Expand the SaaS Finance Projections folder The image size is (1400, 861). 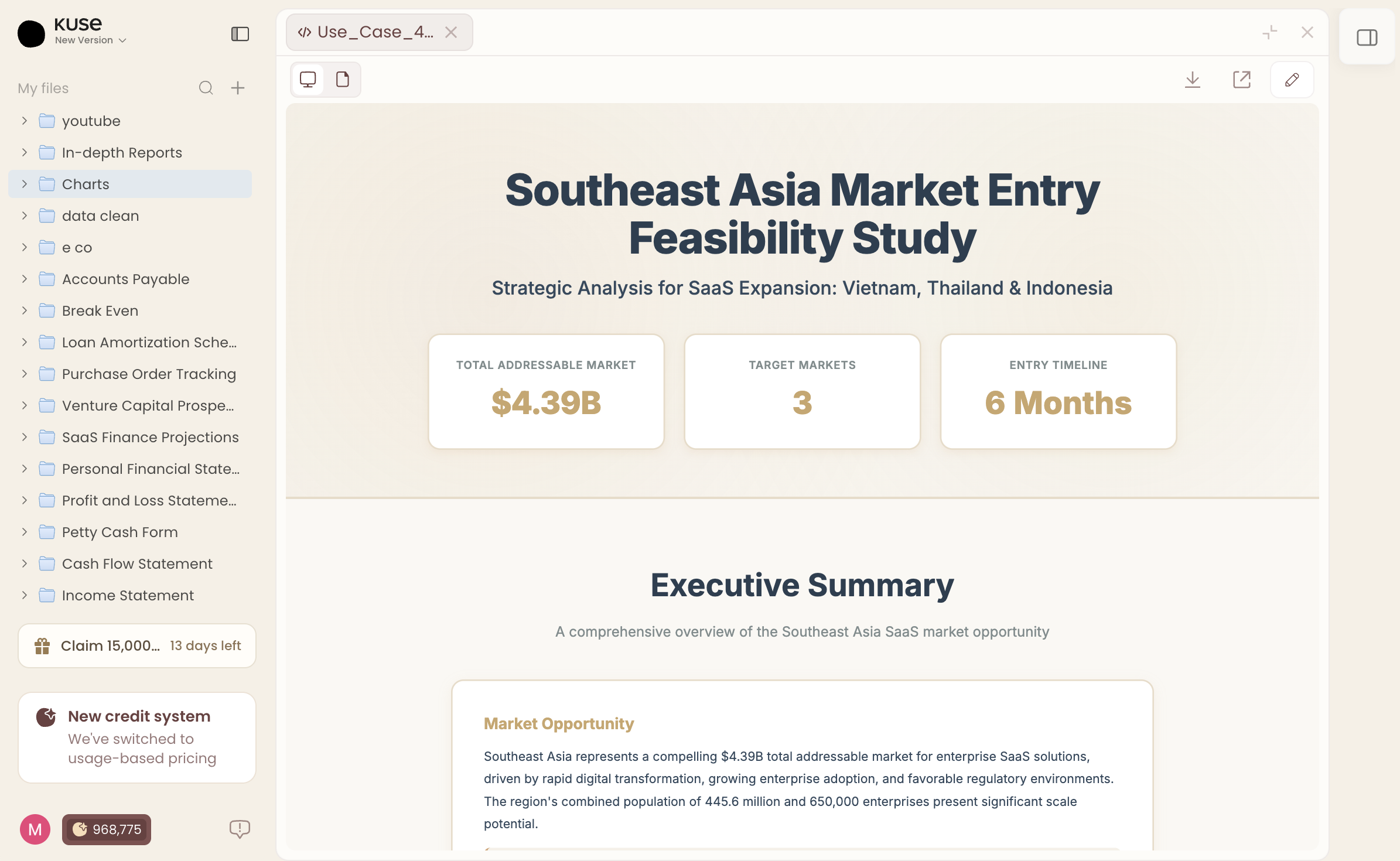25,437
